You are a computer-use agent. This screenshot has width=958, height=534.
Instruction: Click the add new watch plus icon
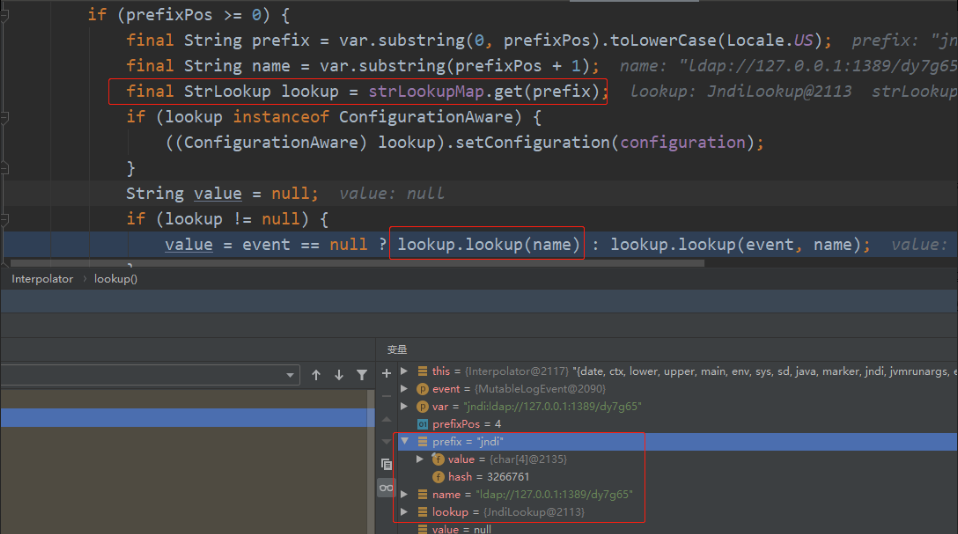point(386,372)
